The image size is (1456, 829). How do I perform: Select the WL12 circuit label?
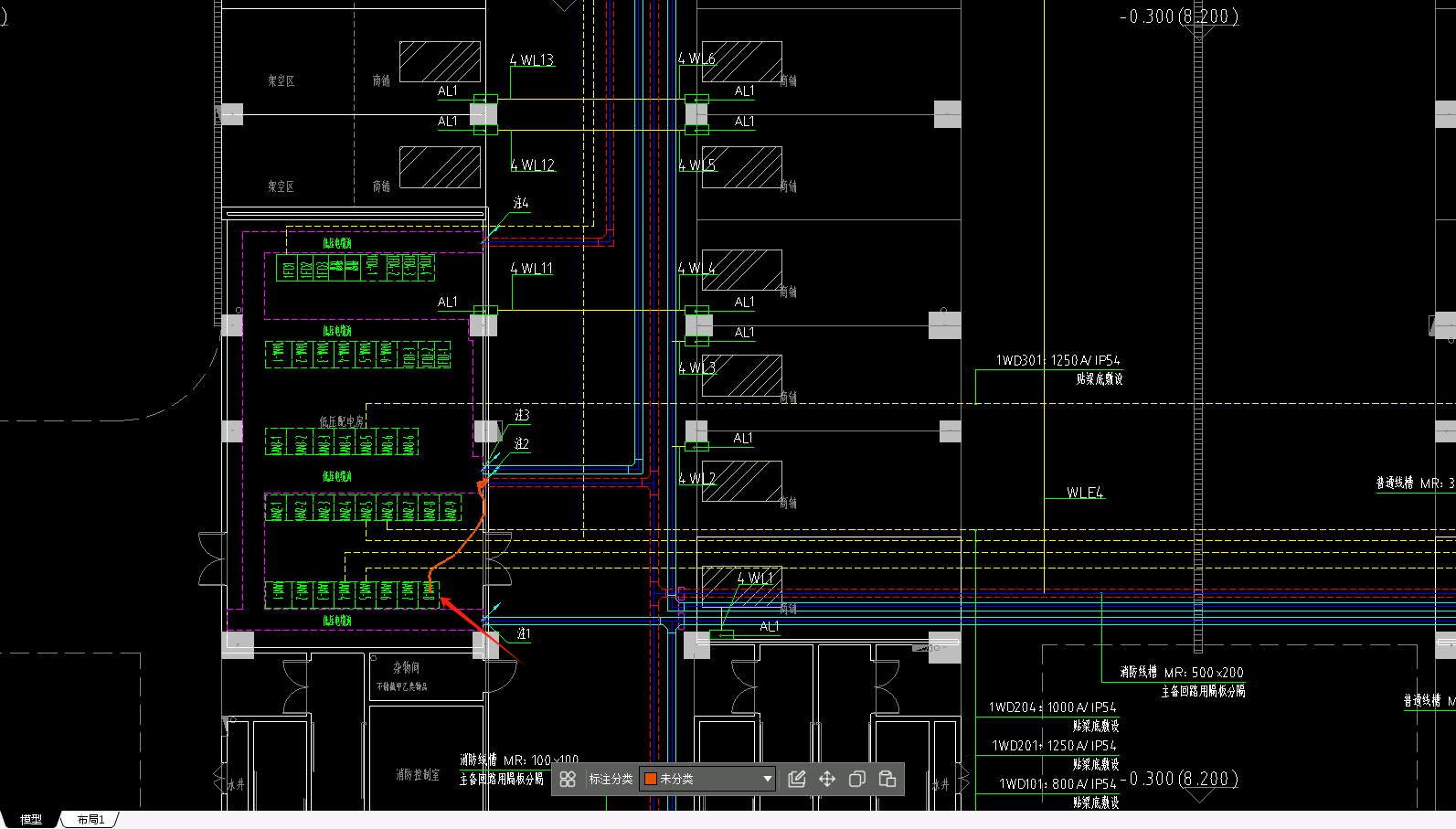coord(533,165)
